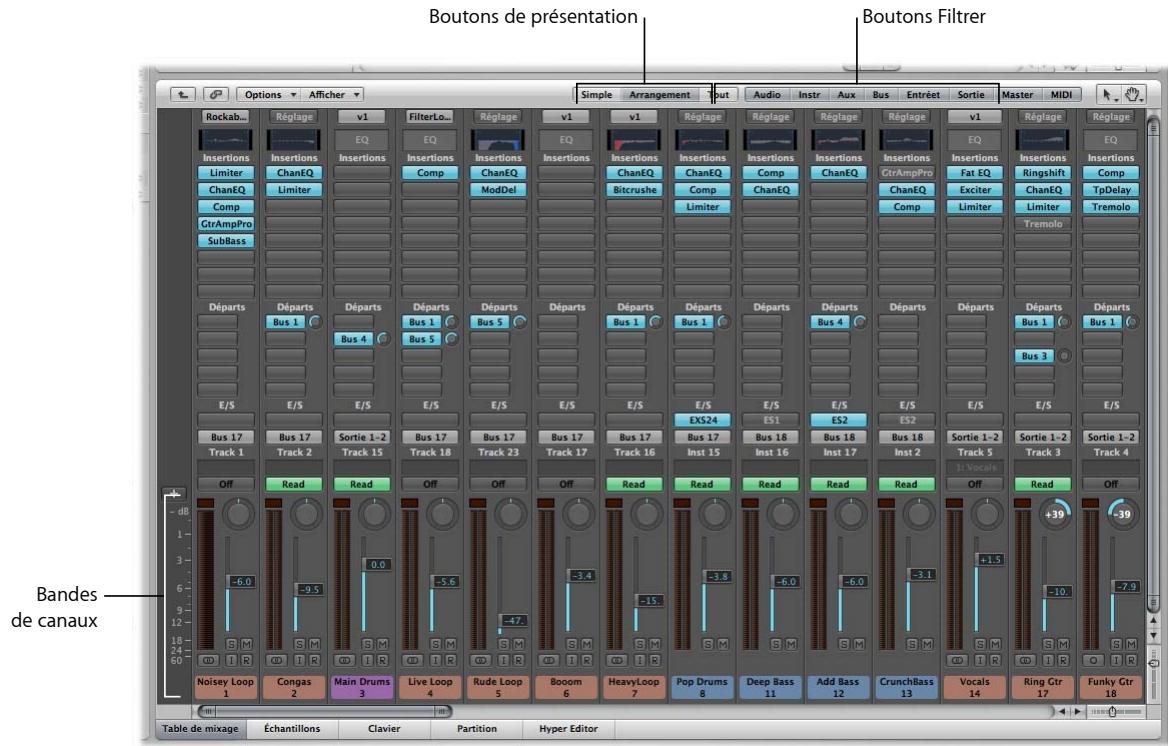Mute the Noisey Loop channel
Image resolution: width=1173 pixels, height=746 pixels.
[x=246, y=644]
